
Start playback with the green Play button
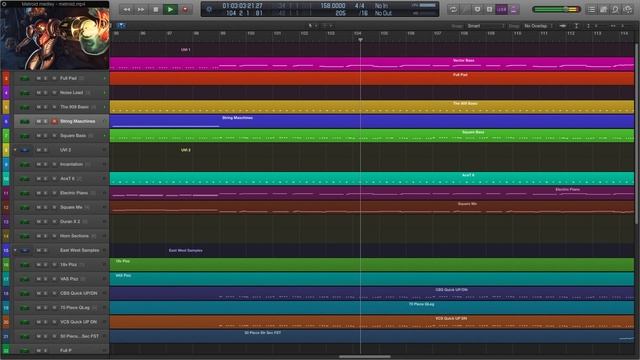[170, 9]
